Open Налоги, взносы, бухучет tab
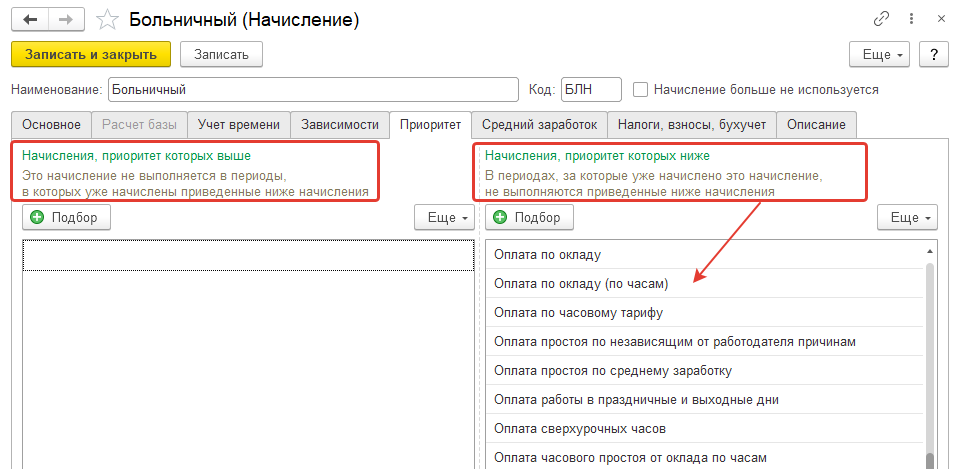 [692, 125]
